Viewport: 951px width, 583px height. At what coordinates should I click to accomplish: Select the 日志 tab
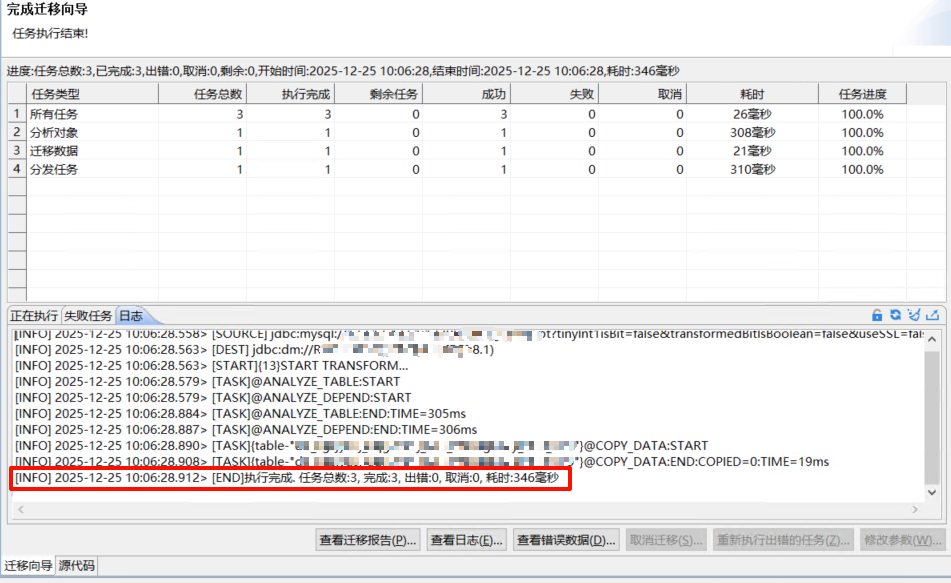pos(131,316)
